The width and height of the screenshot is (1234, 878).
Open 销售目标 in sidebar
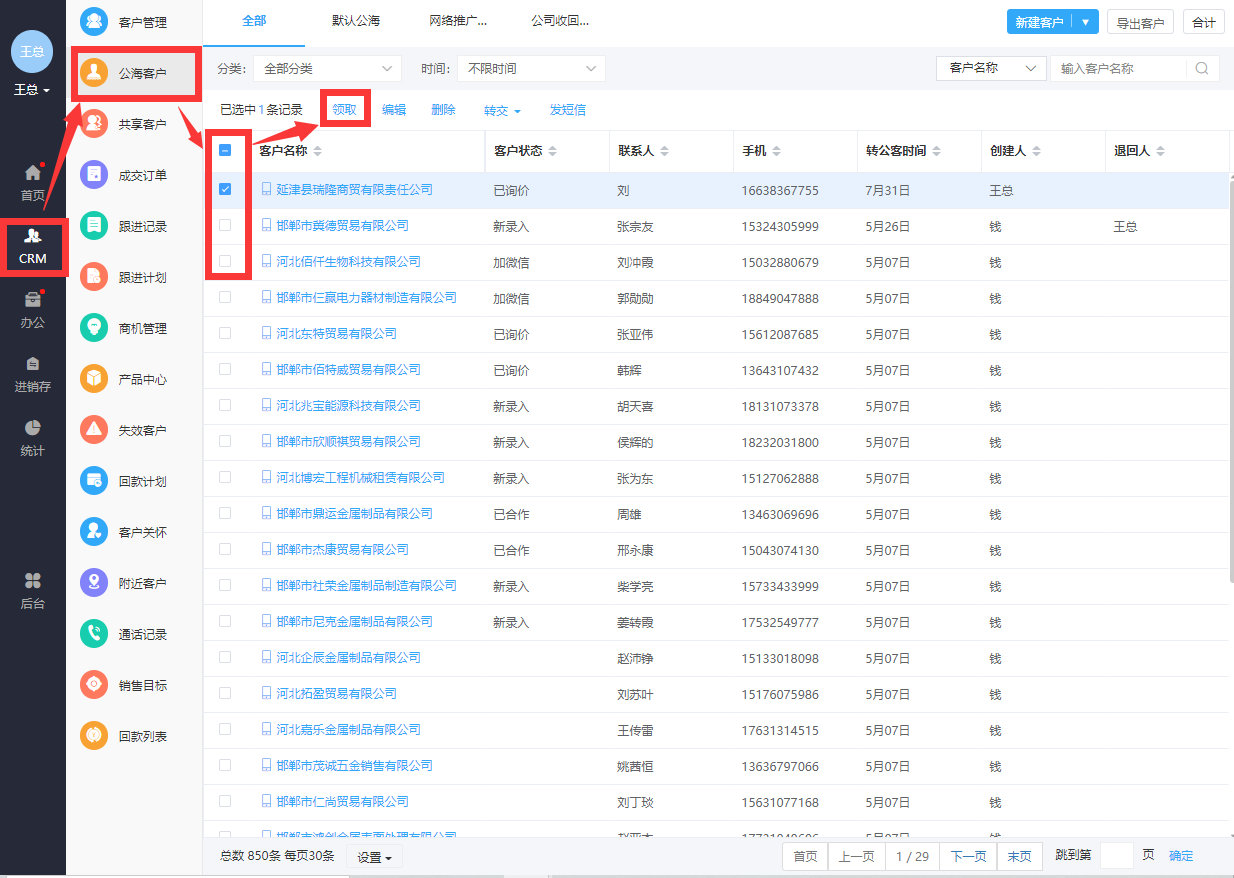134,685
